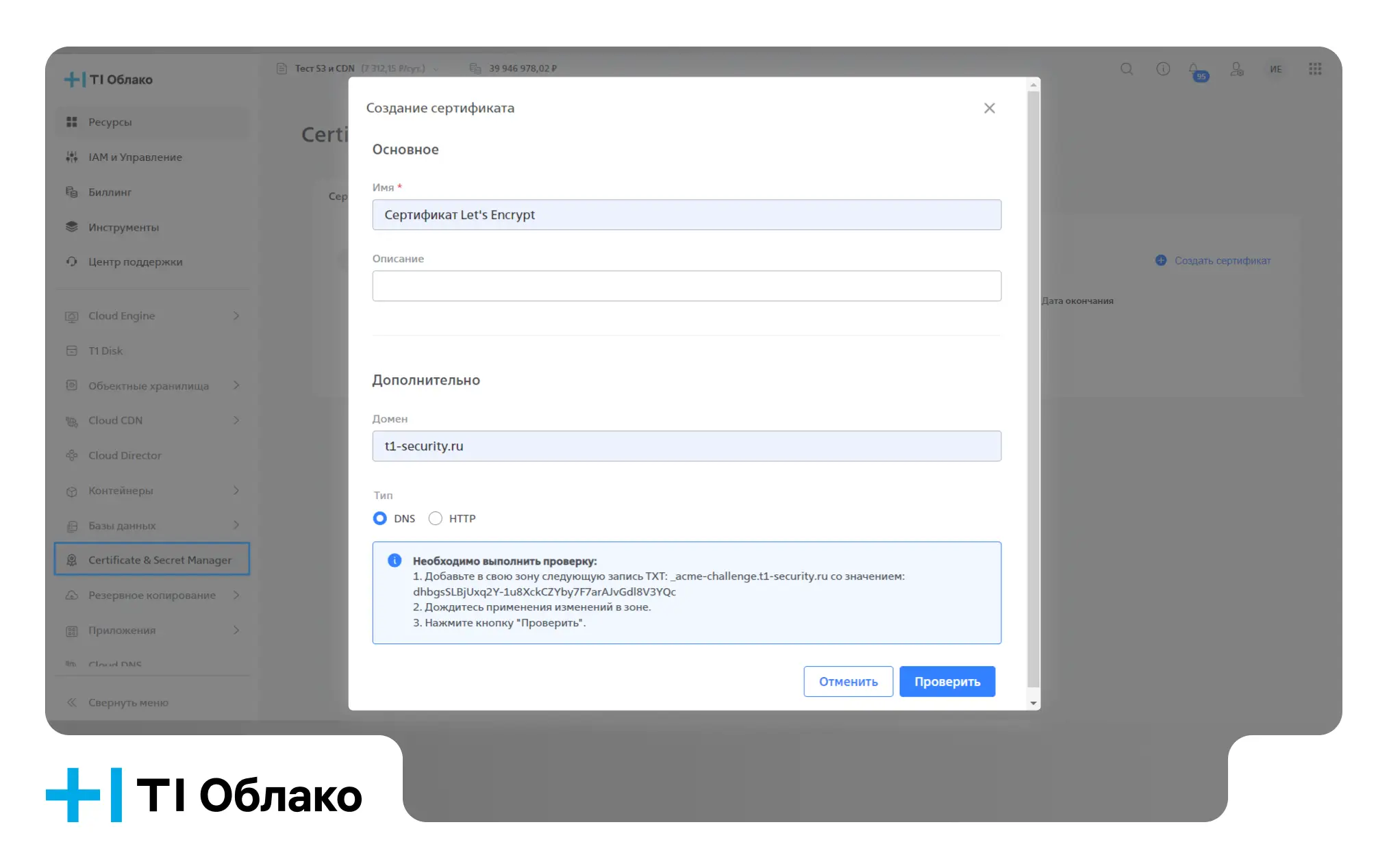Open the project selector Тест S3 и CDN

click(x=358, y=68)
